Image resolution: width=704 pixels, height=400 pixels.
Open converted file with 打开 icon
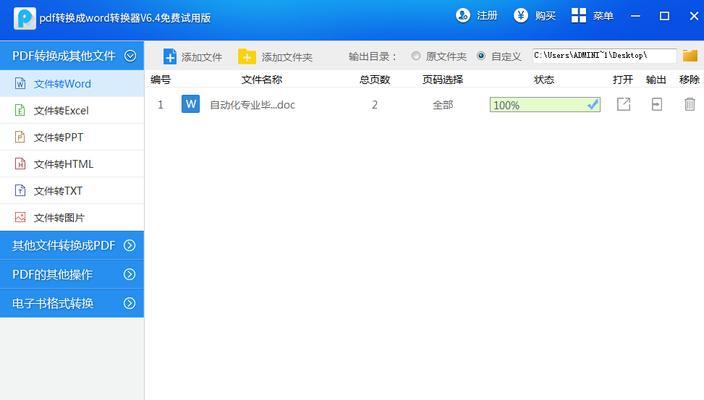click(623, 104)
